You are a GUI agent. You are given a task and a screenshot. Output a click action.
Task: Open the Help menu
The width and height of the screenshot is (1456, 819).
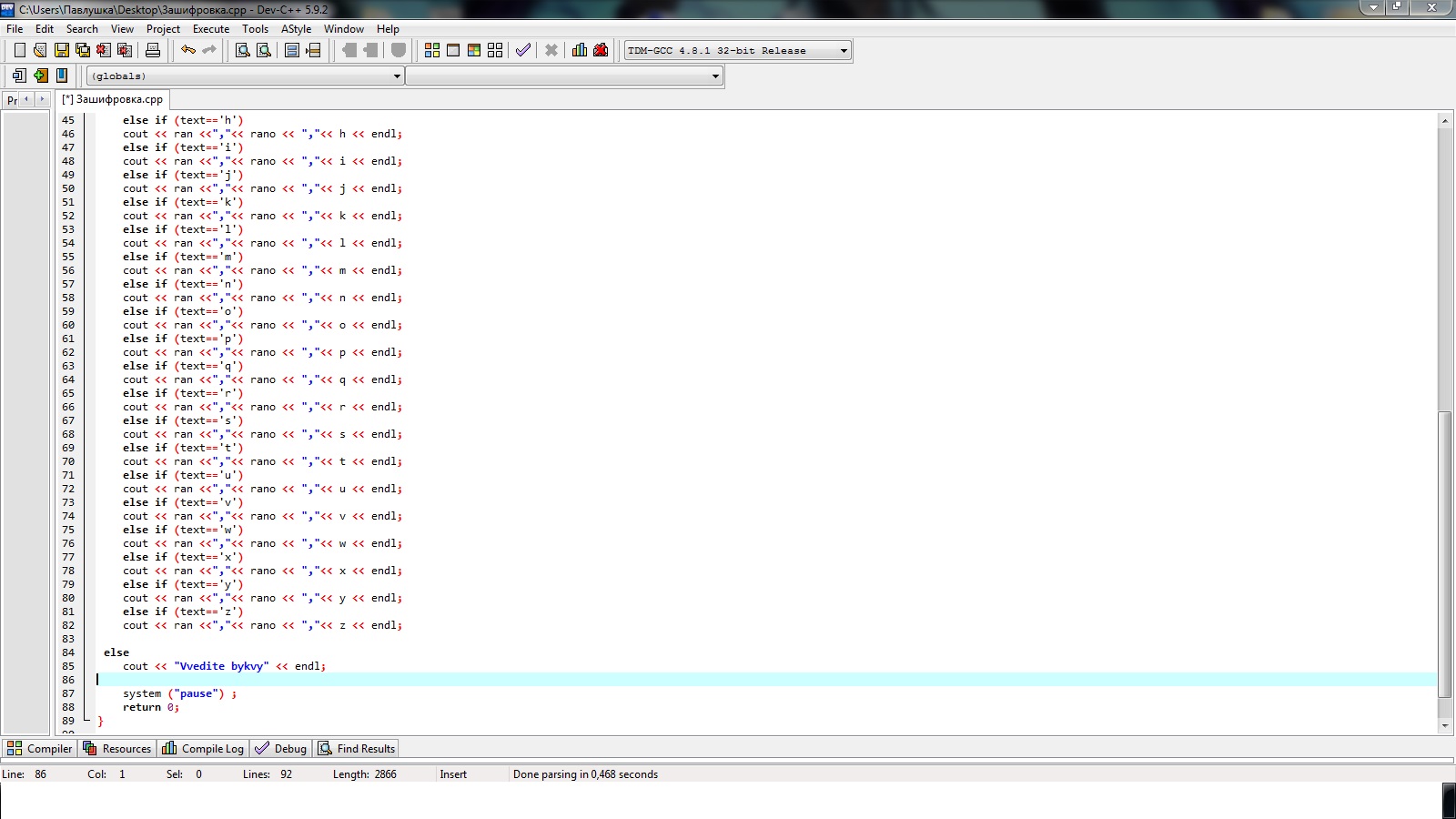389,29
